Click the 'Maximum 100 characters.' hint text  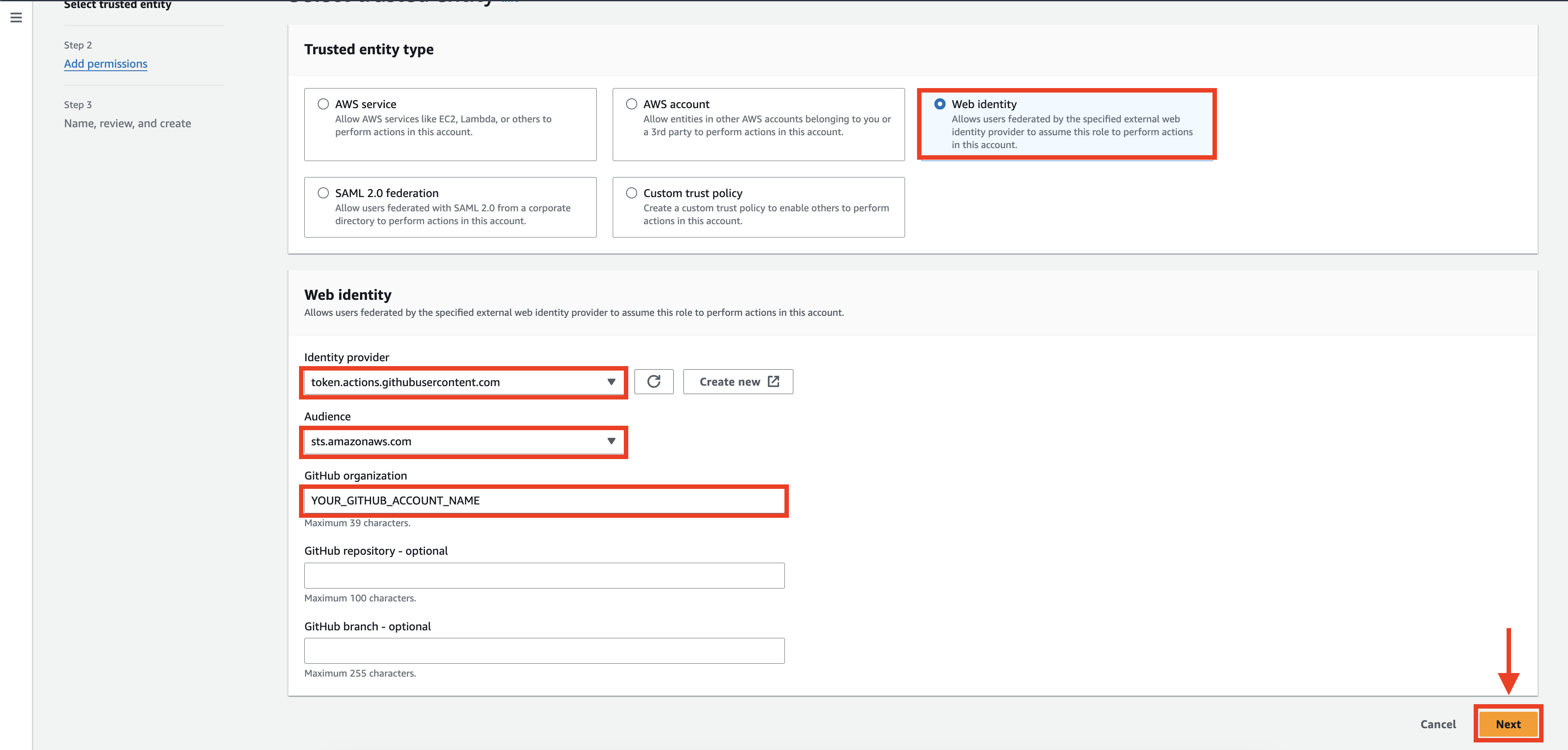pyautogui.click(x=360, y=598)
